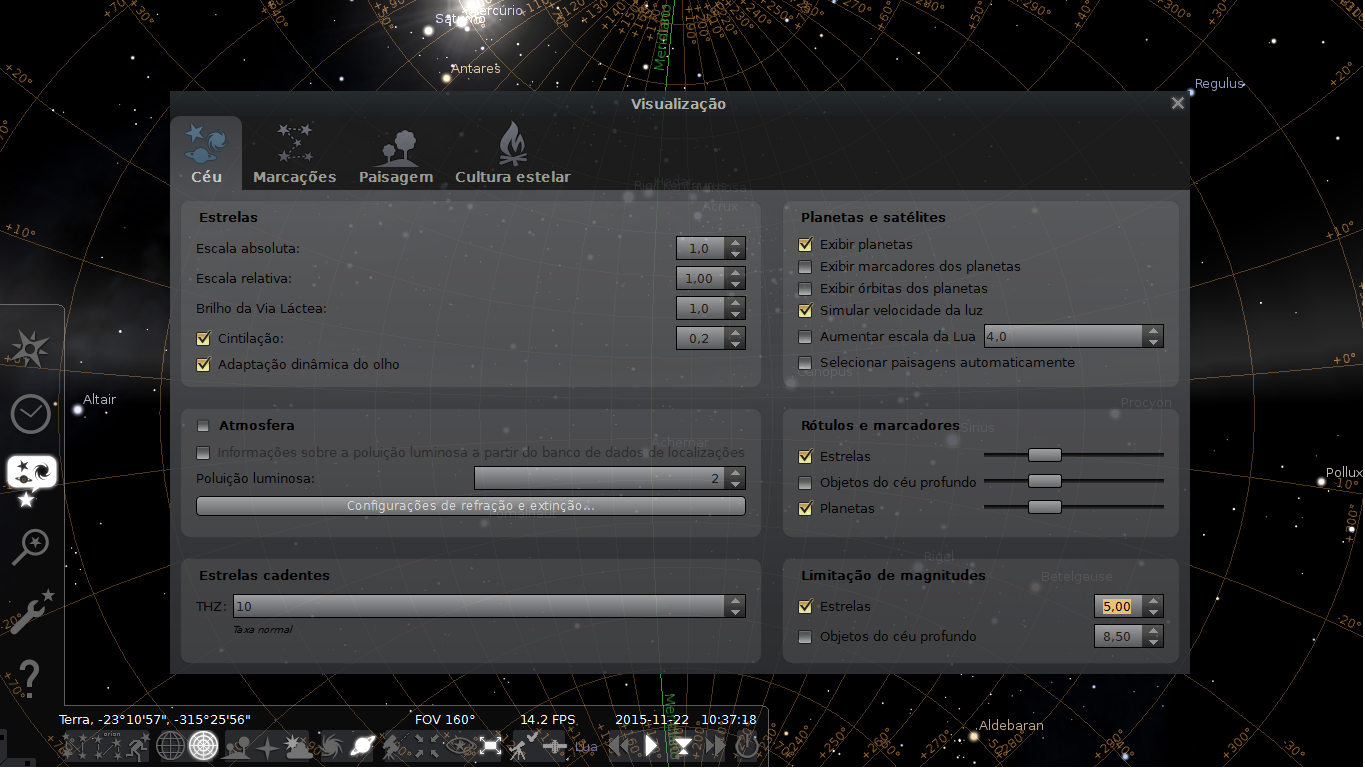1365x769 pixels.
Task: Open the help window question mark
Action: coord(29,678)
